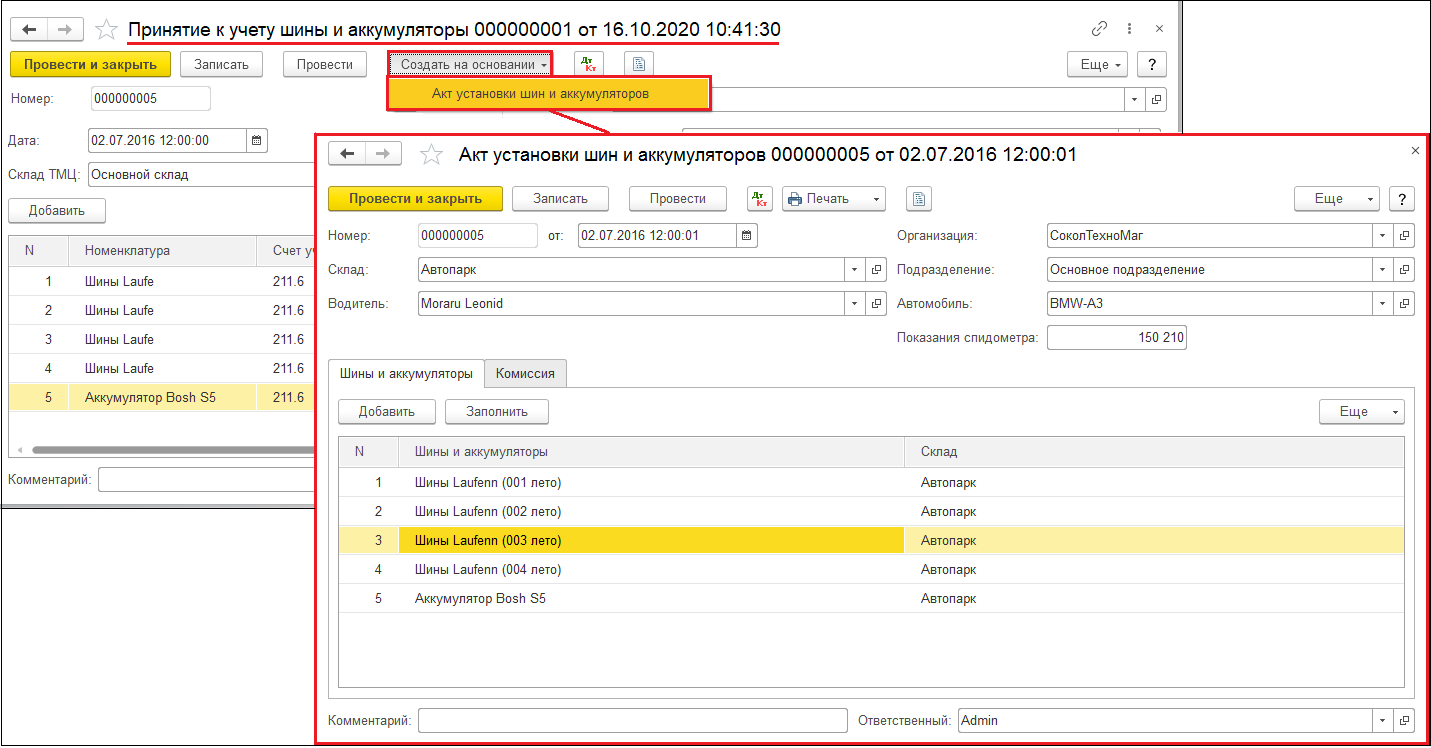Open the Печать dropdown menu
Image resolution: width=1431 pixels, height=748 pixels.
(x=834, y=199)
